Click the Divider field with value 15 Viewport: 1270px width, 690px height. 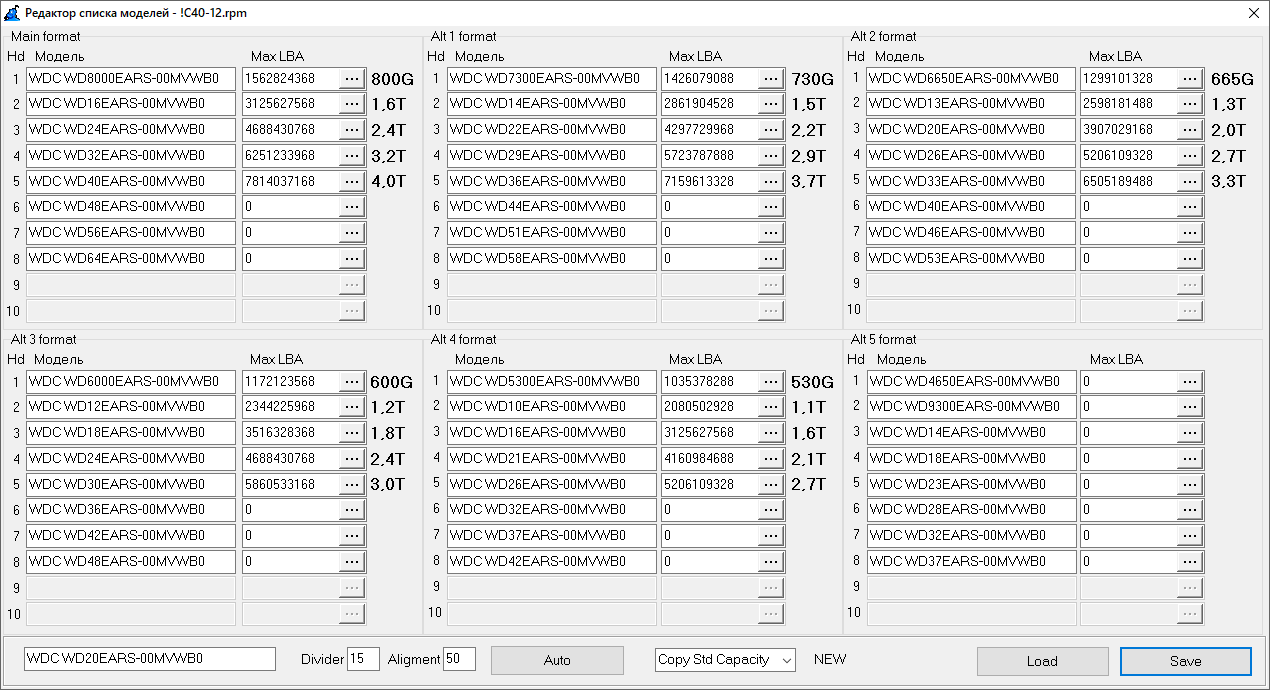pos(363,659)
